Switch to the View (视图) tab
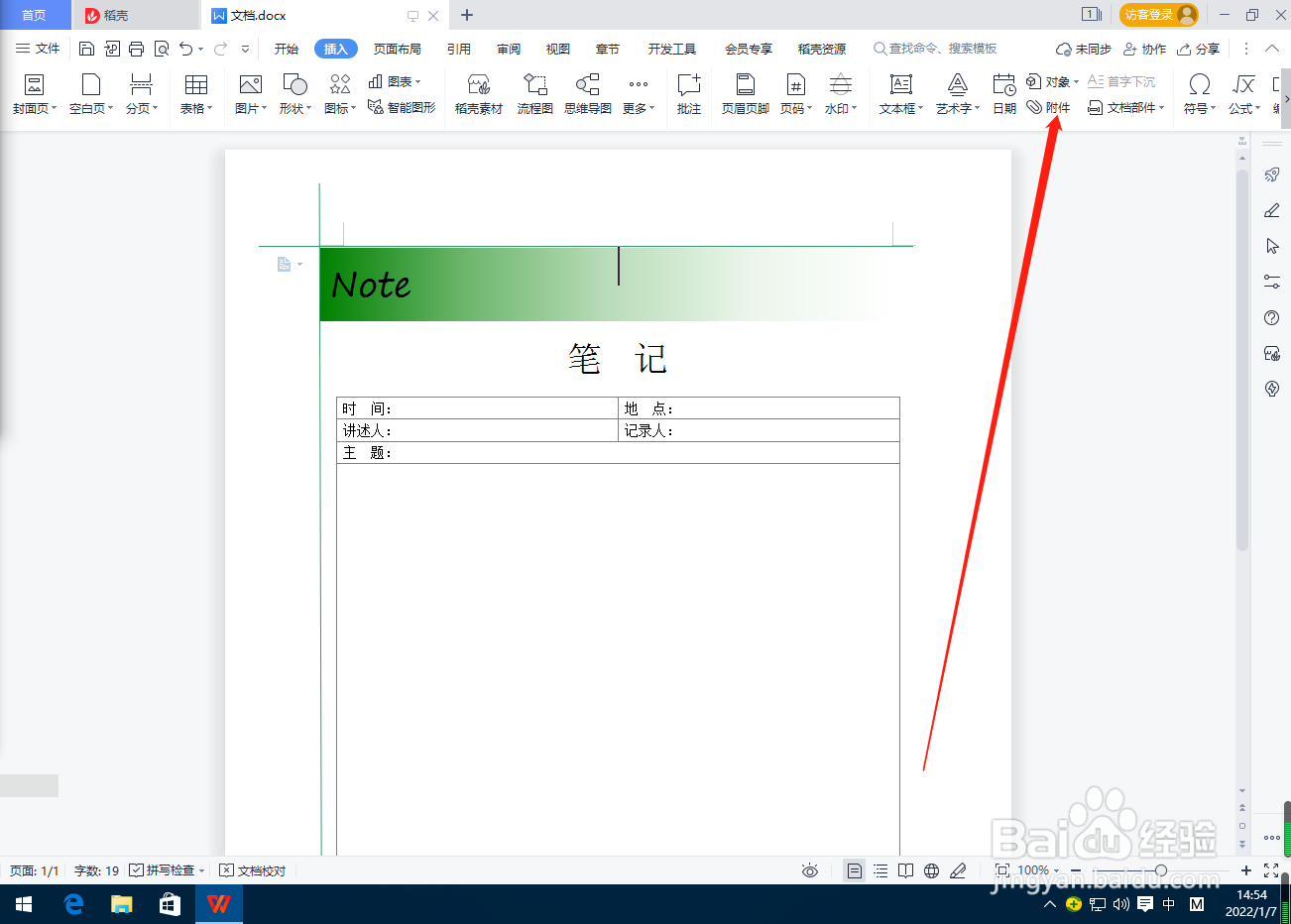1291x924 pixels. click(x=558, y=49)
